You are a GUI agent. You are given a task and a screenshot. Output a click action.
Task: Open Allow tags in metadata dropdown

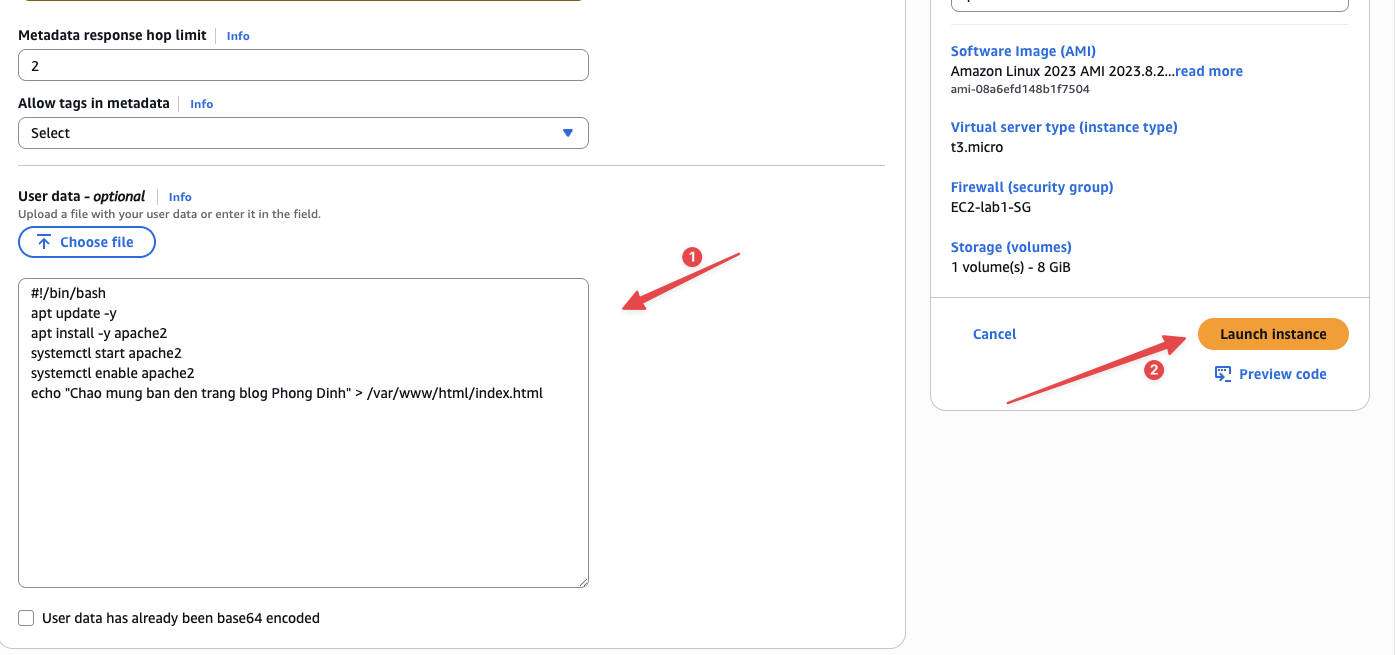[x=303, y=133]
